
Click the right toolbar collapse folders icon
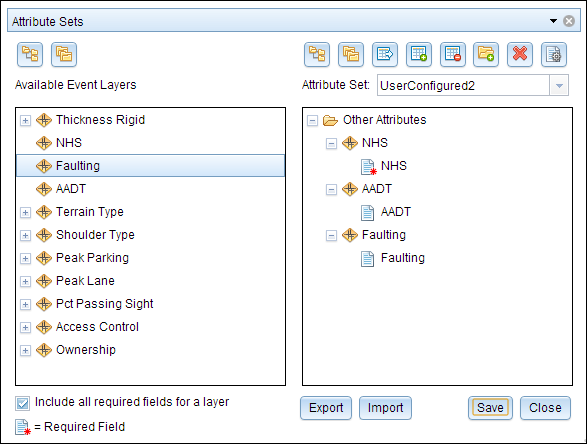[351, 55]
